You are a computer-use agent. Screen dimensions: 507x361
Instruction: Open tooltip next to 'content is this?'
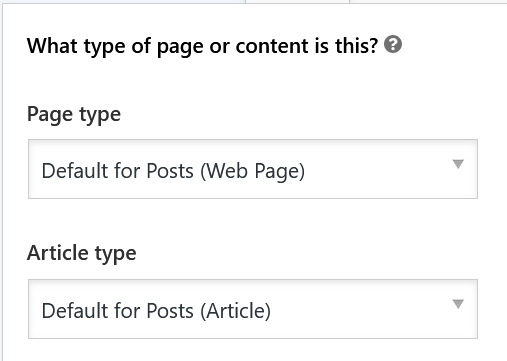click(393, 44)
